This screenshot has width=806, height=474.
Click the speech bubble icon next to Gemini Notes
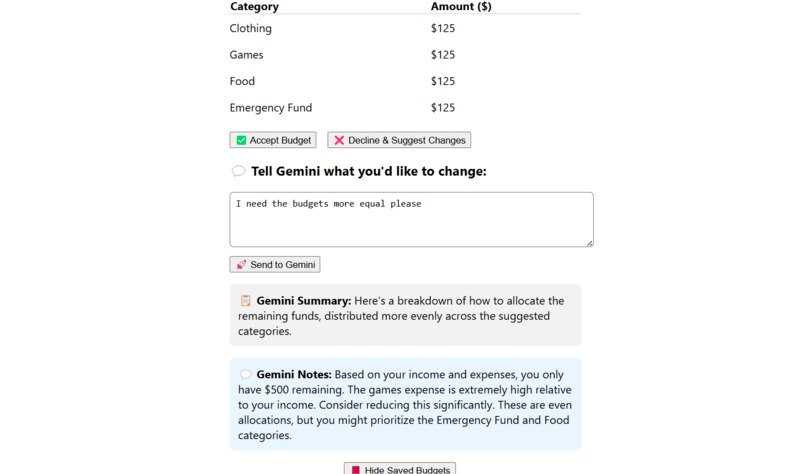point(246,374)
